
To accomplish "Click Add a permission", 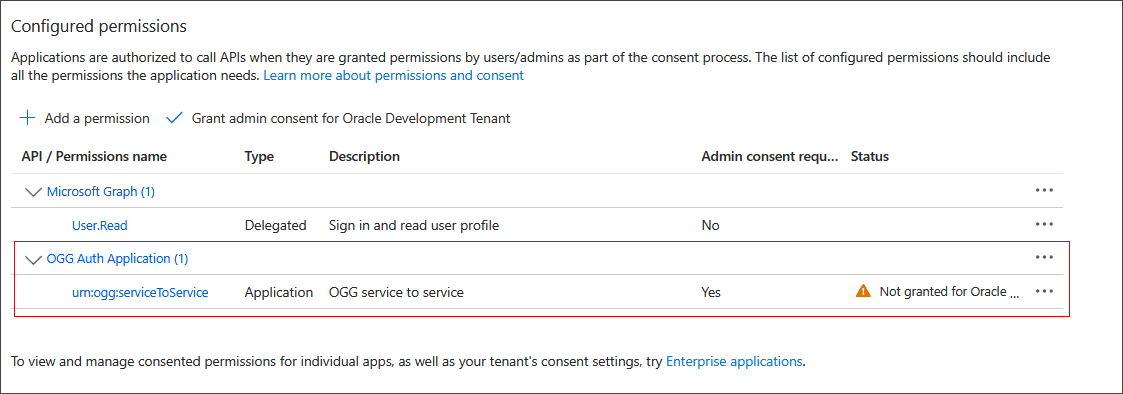I will coord(97,119).
